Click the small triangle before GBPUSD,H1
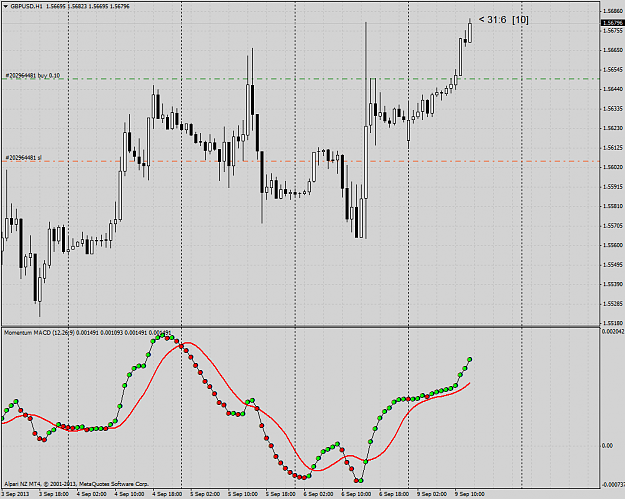The height and width of the screenshot is (499, 625). 6,6
